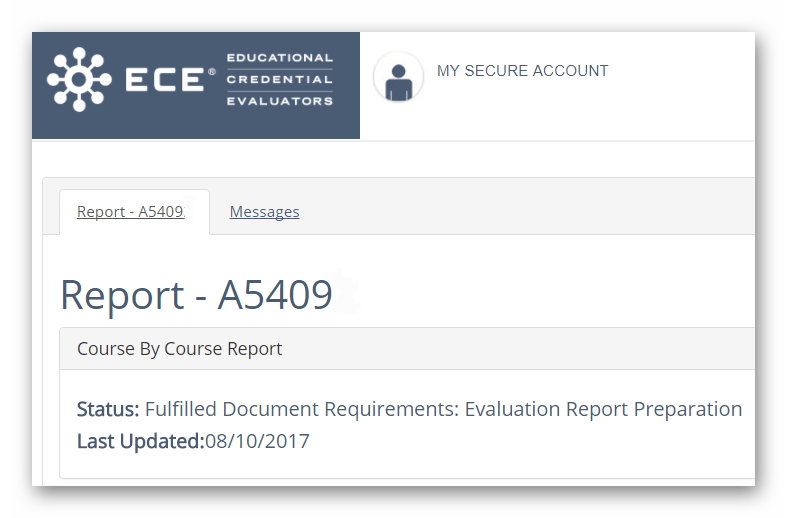Click the blue ECE header banner background
The image size is (787, 518).
(x=196, y=125)
